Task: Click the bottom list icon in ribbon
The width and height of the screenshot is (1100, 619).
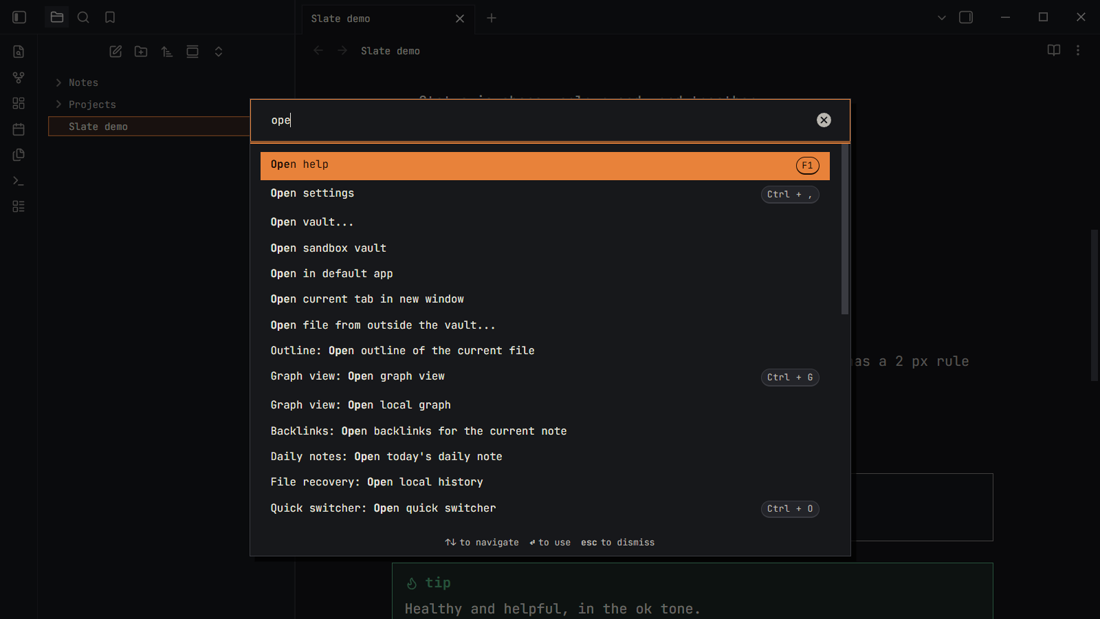Action: (19, 206)
